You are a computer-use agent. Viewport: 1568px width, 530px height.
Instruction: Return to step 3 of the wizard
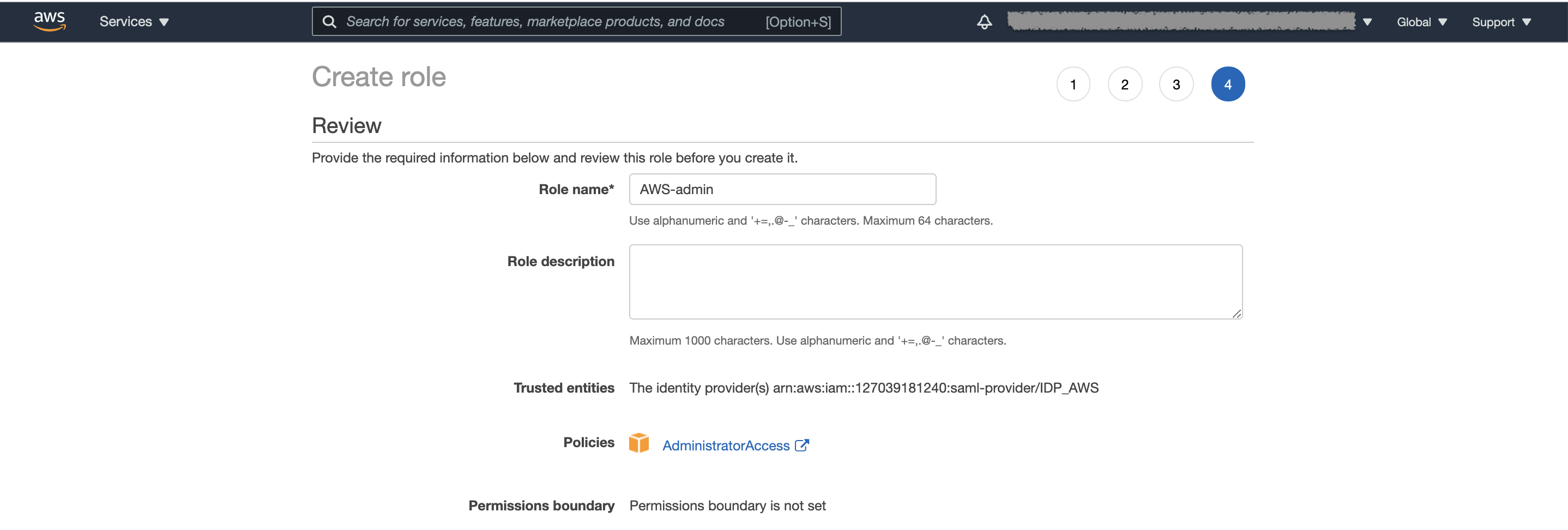(1176, 85)
